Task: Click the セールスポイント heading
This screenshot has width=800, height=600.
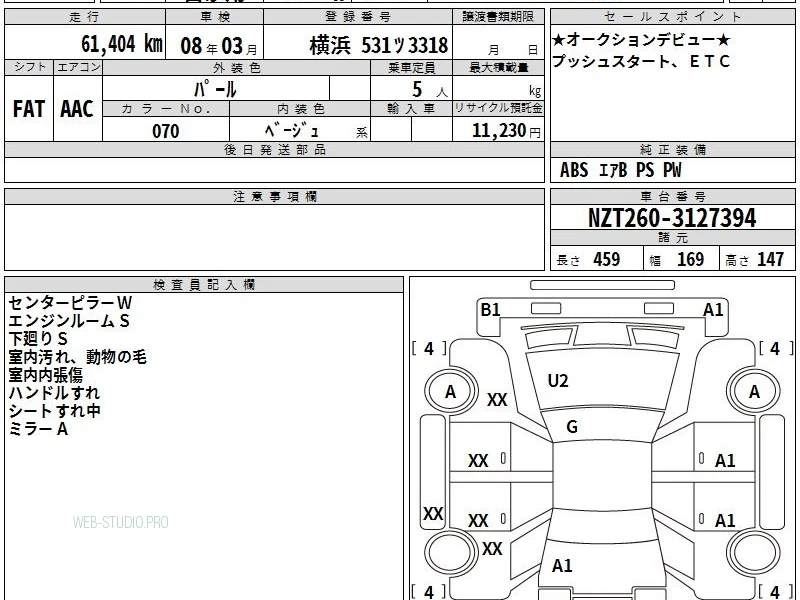Action: click(x=672, y=16)
